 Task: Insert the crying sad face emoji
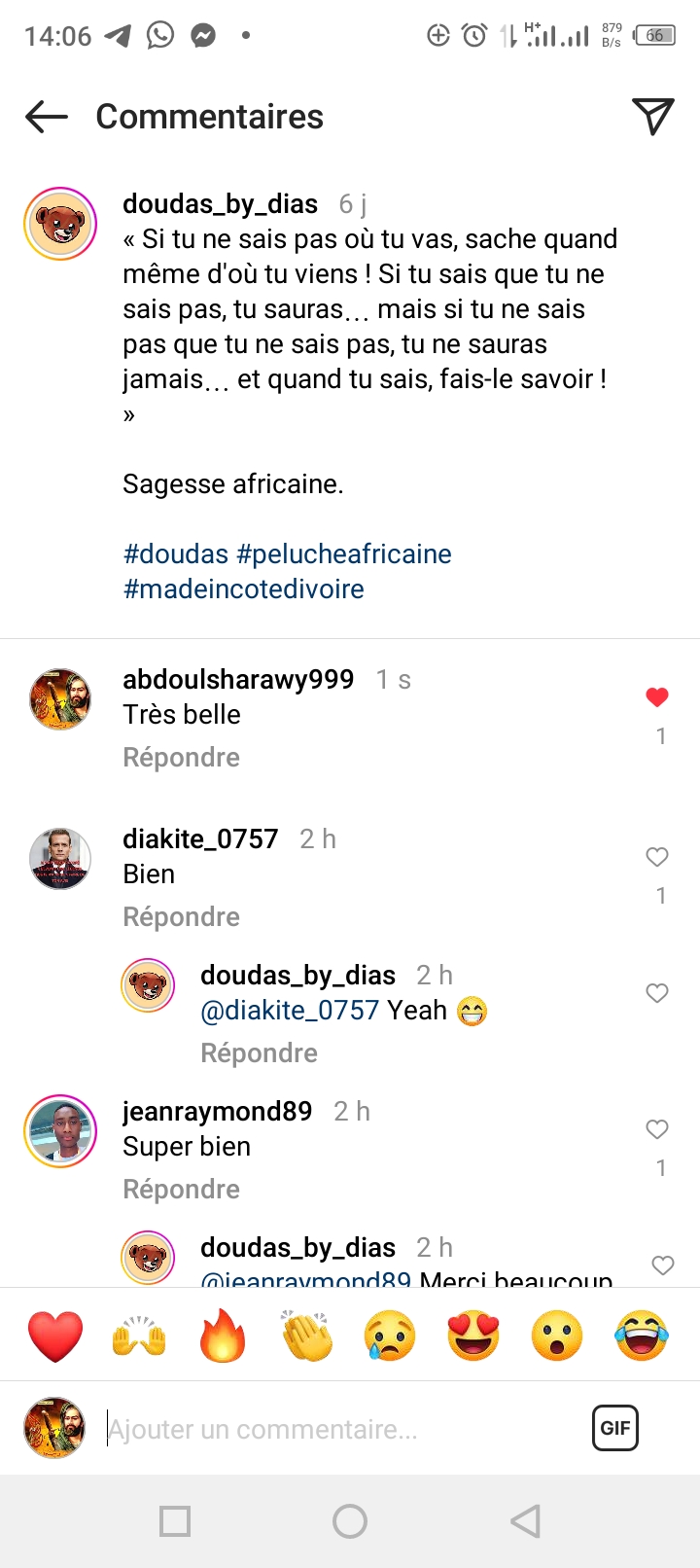click(390, 1336)
